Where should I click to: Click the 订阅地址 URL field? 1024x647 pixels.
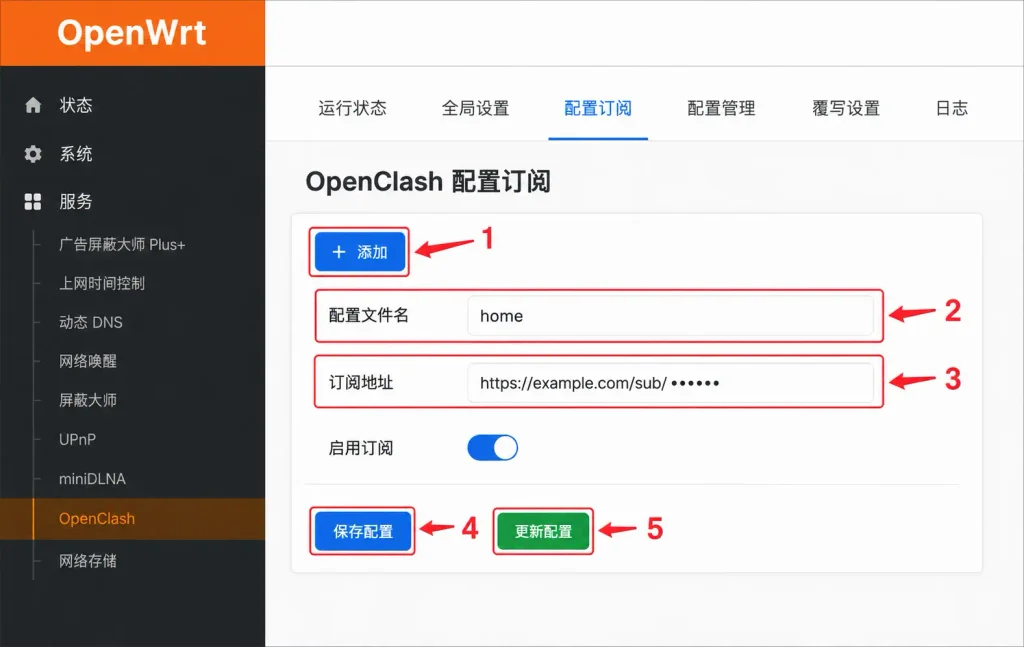click(671, 383)
